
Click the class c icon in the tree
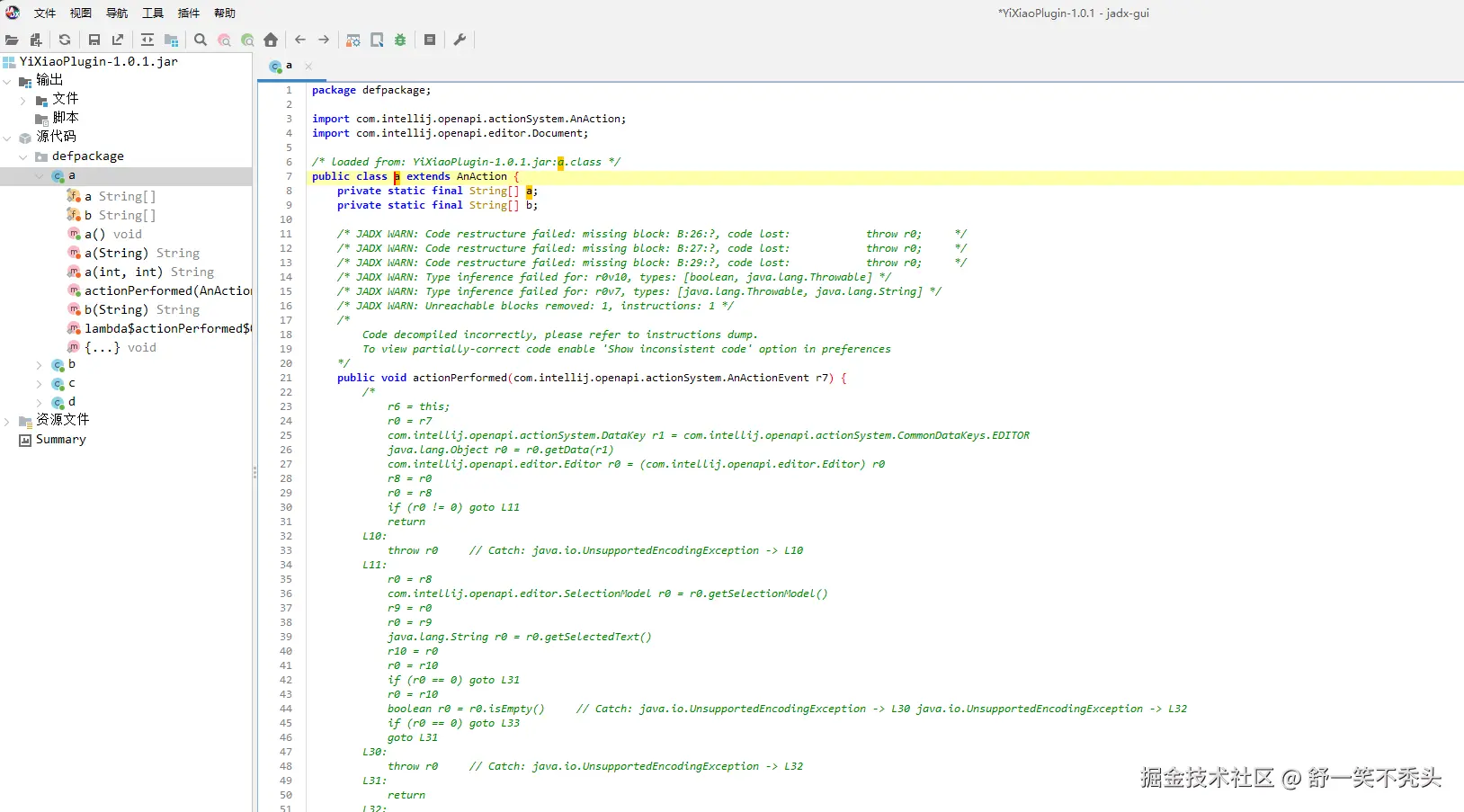pyautogui.click(x=58, y=384)
